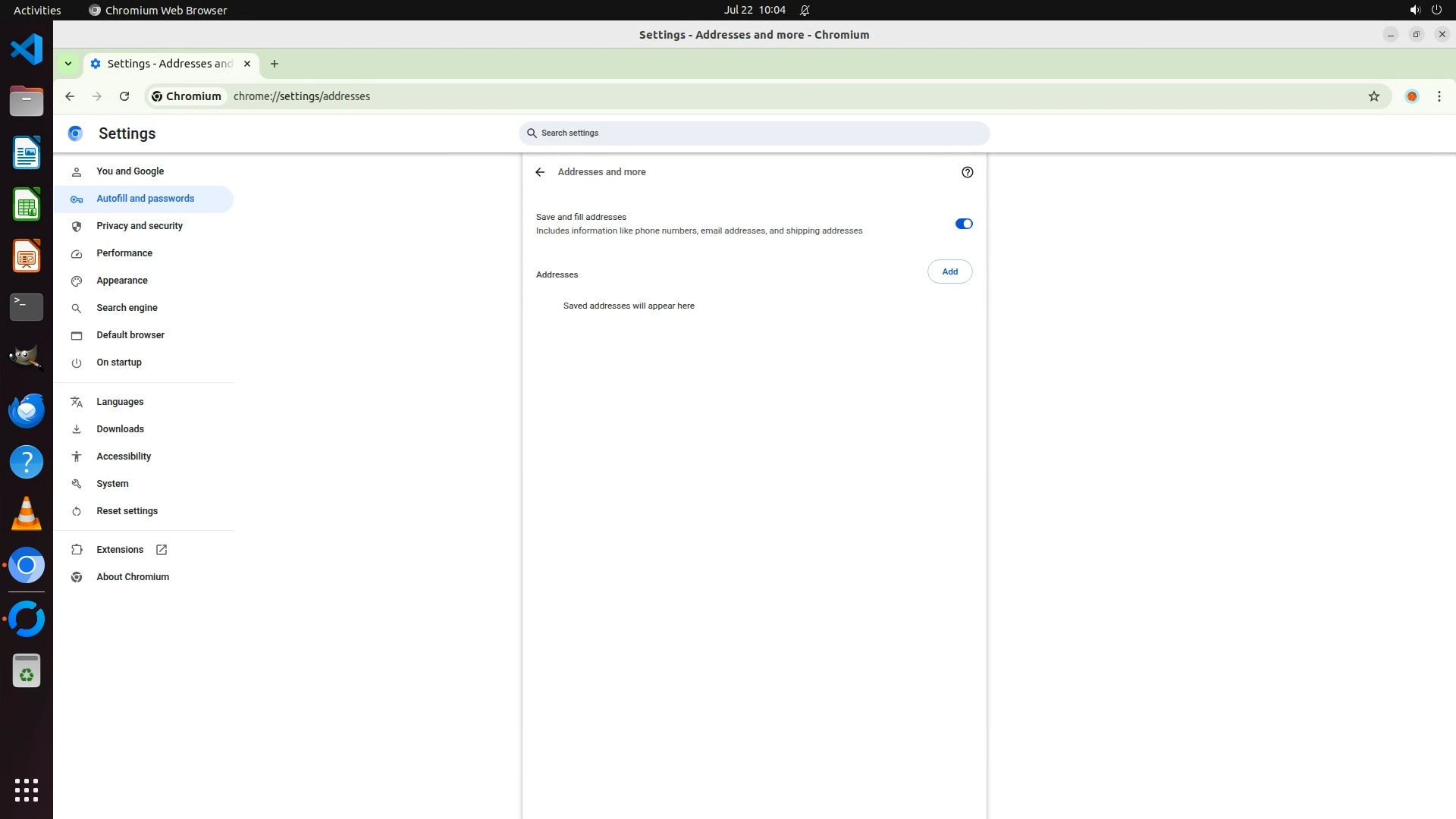This screenshot has height=819, width=1456.
Task: Click the help question mark icon
Action: (x=967, y=172)
